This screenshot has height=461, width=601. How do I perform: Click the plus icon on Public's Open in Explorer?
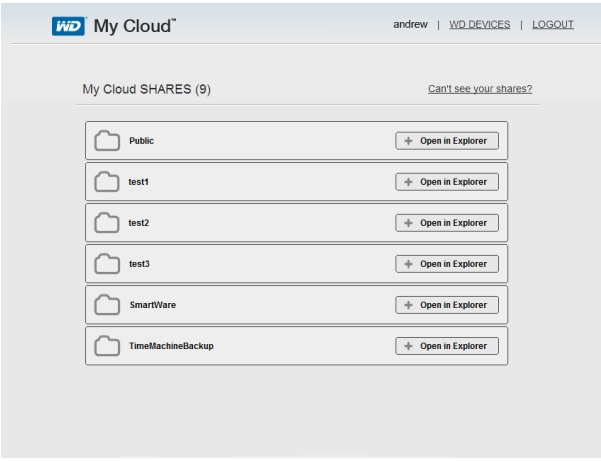(409, 141)
